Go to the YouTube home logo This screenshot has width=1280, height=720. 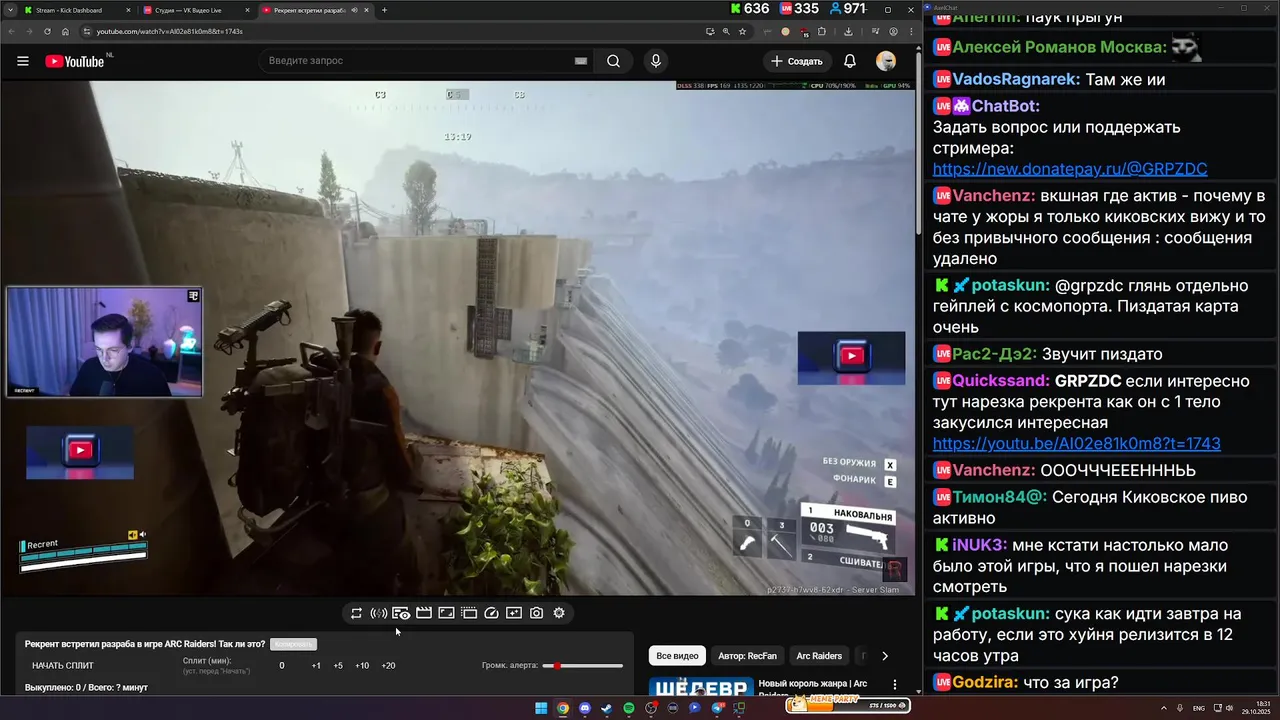tap(75, 61)
